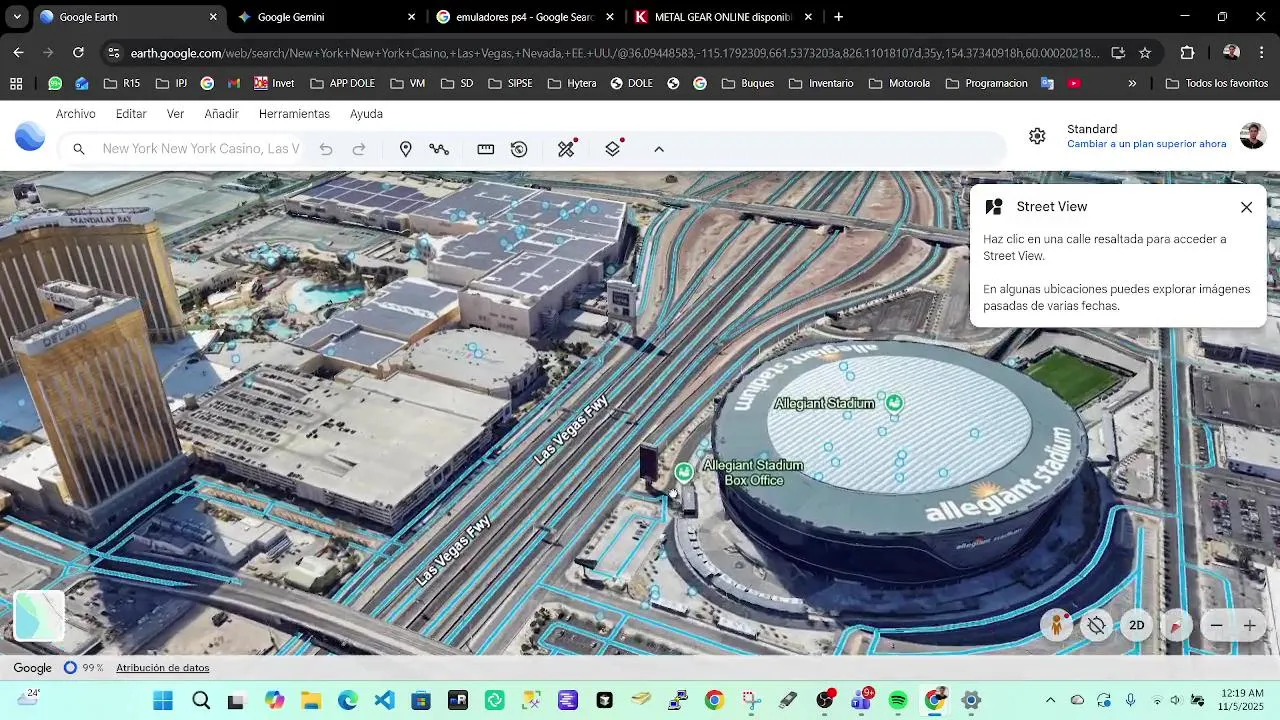Open the settings gear in Google Earth
Viewport: 1280px width, 720px height.
point(1037,136)
